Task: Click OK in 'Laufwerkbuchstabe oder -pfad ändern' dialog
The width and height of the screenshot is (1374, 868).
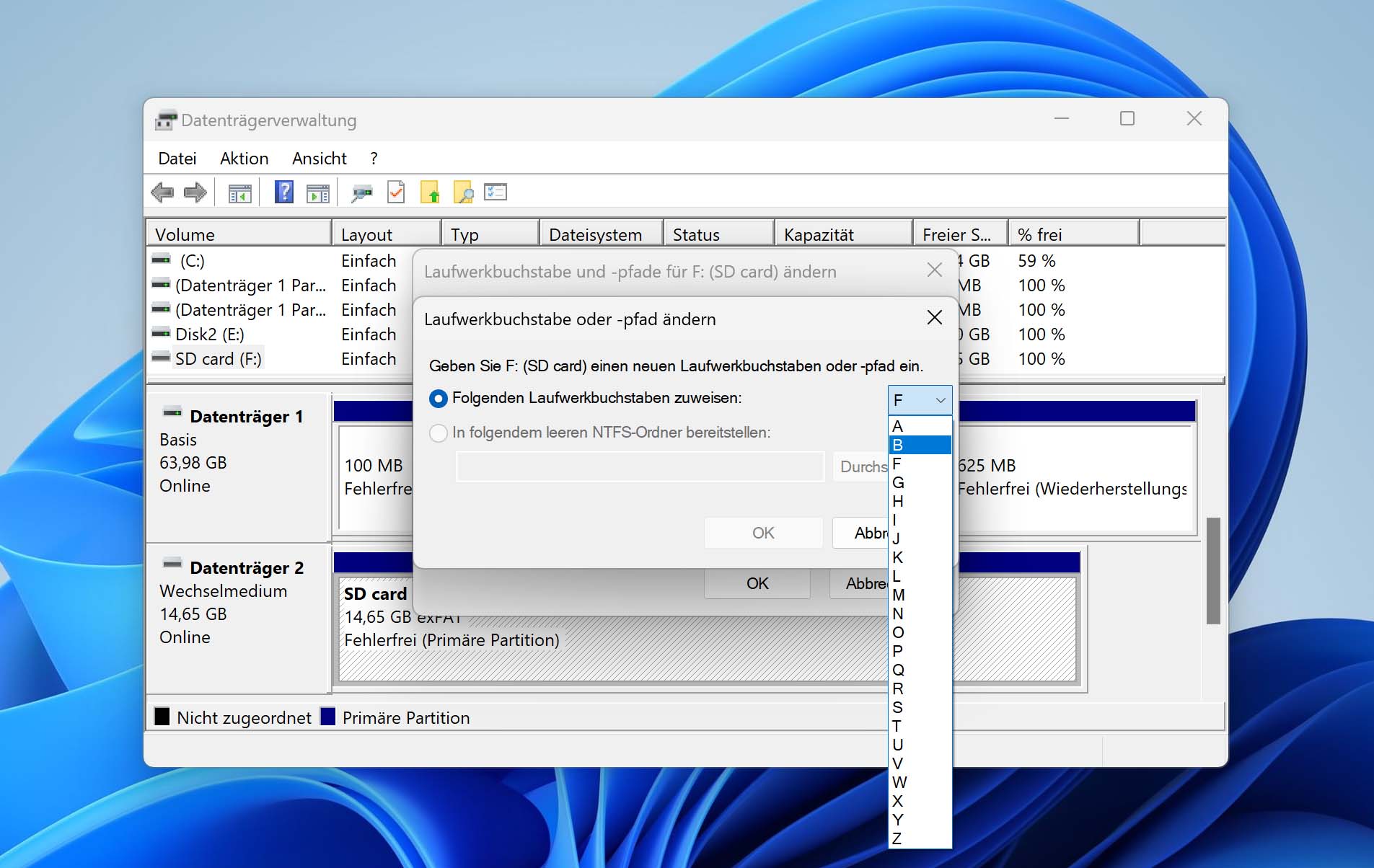Action: [763, 533]
